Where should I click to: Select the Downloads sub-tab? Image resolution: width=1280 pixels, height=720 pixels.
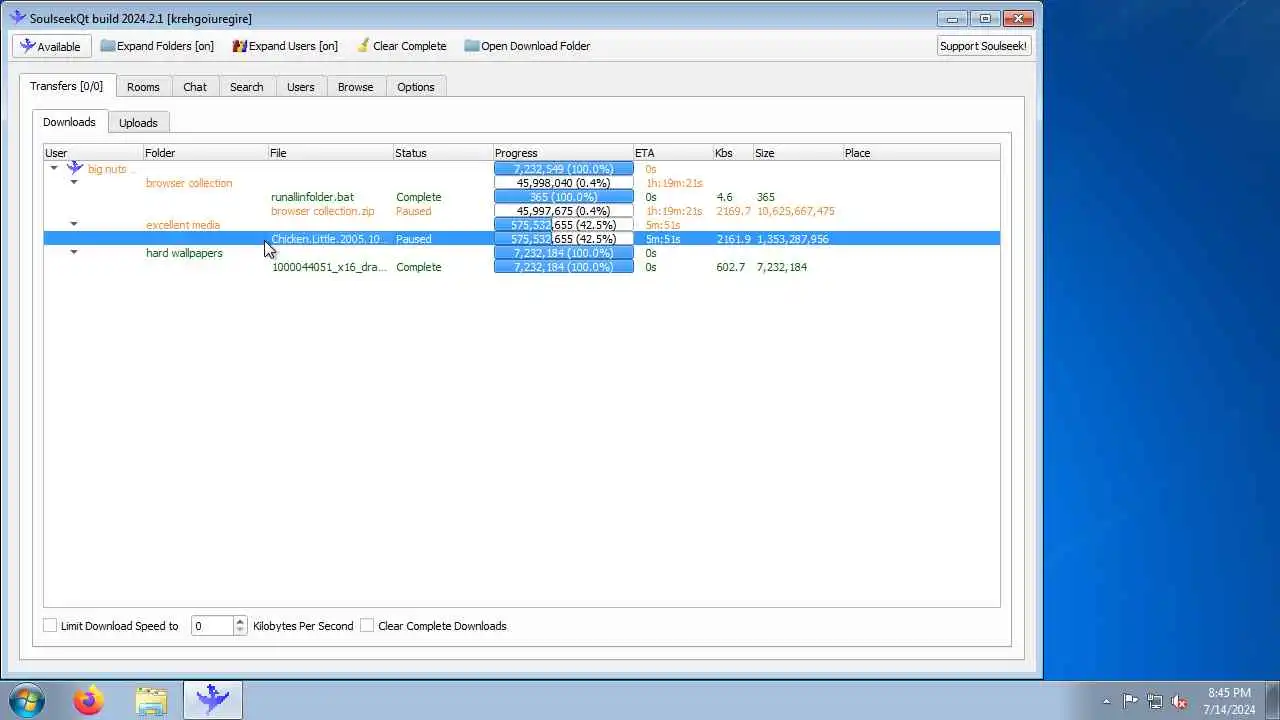point(69,122)
